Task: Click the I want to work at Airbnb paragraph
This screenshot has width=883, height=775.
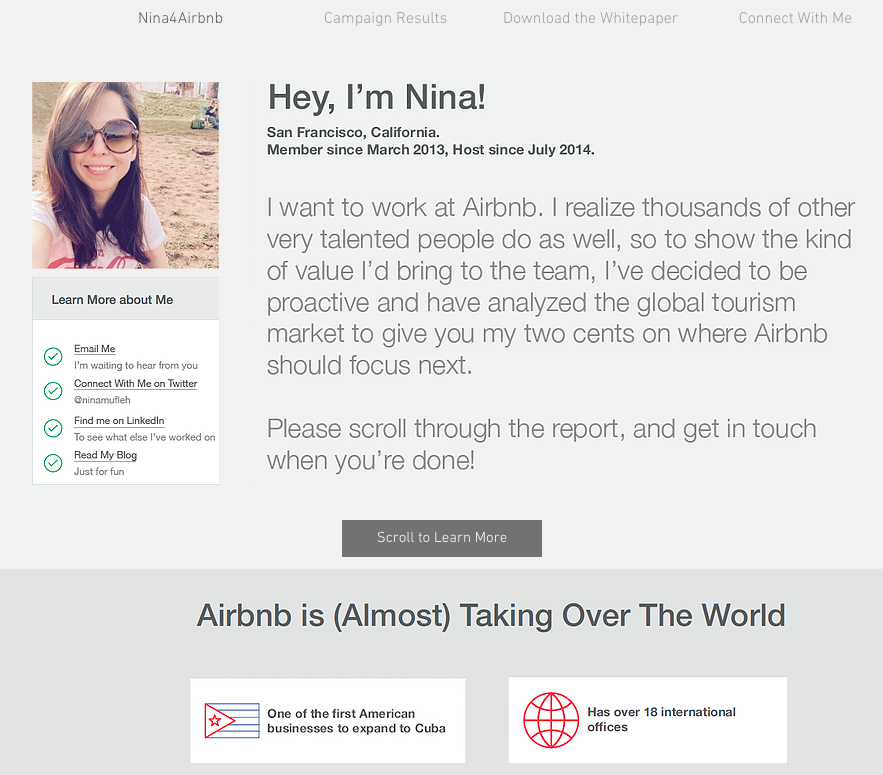Action: [561, 287]
